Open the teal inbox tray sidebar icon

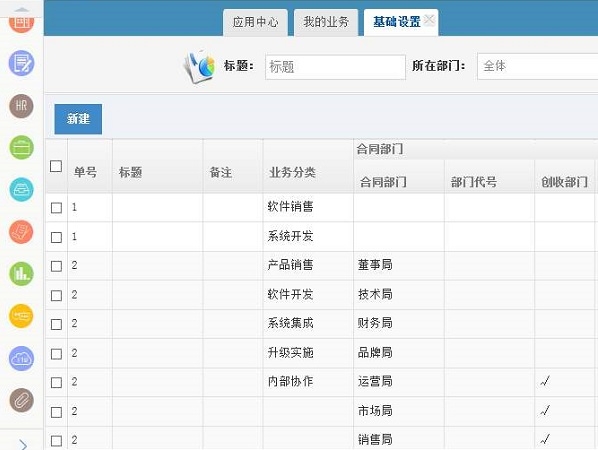[x=21, y=190]
